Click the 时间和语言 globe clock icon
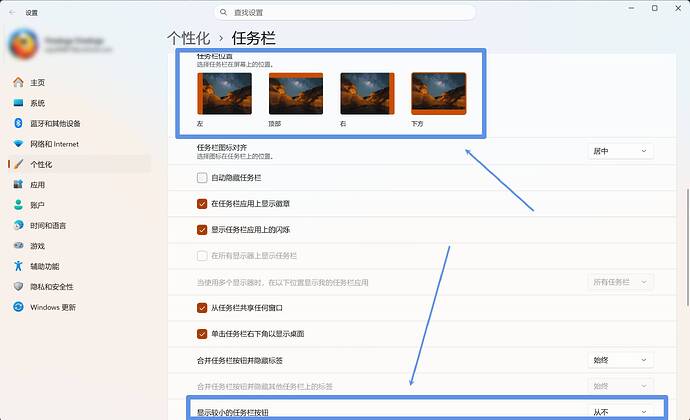 click(x=18, y=225)
